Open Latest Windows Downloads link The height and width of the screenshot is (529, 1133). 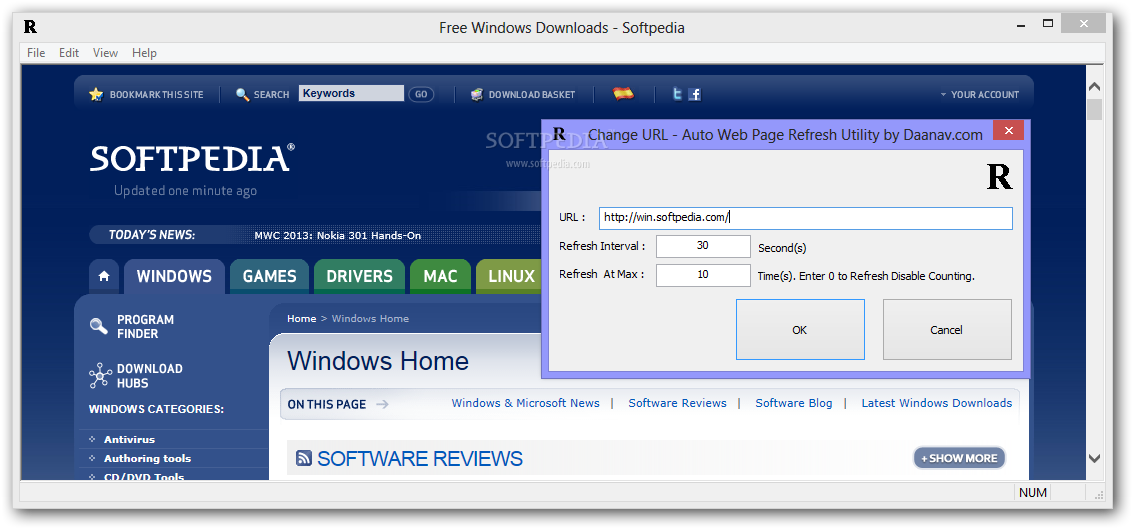pyautogui.click(x=936, y=403)
